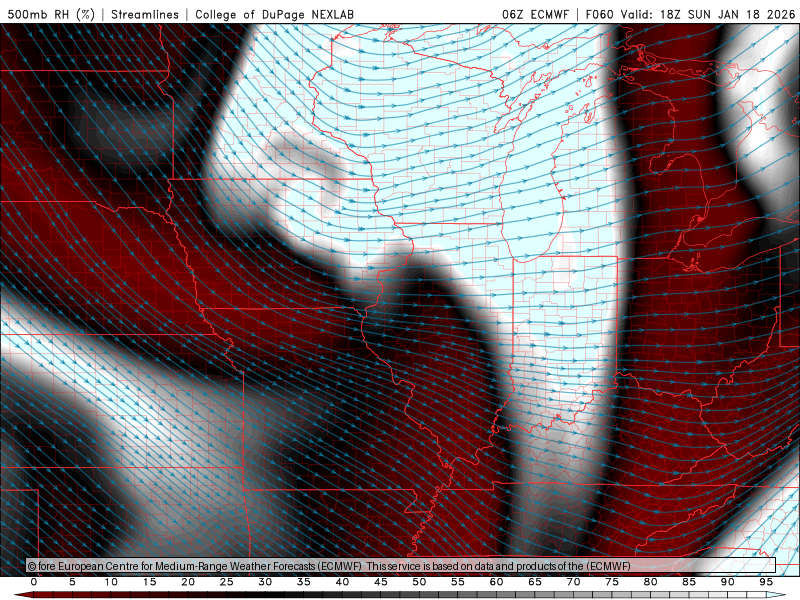This screenshot has height=600, width=800.
Task: Click the '06Z ECMWF' model run label
Action: pyautogui.click(x=535, y=14)
